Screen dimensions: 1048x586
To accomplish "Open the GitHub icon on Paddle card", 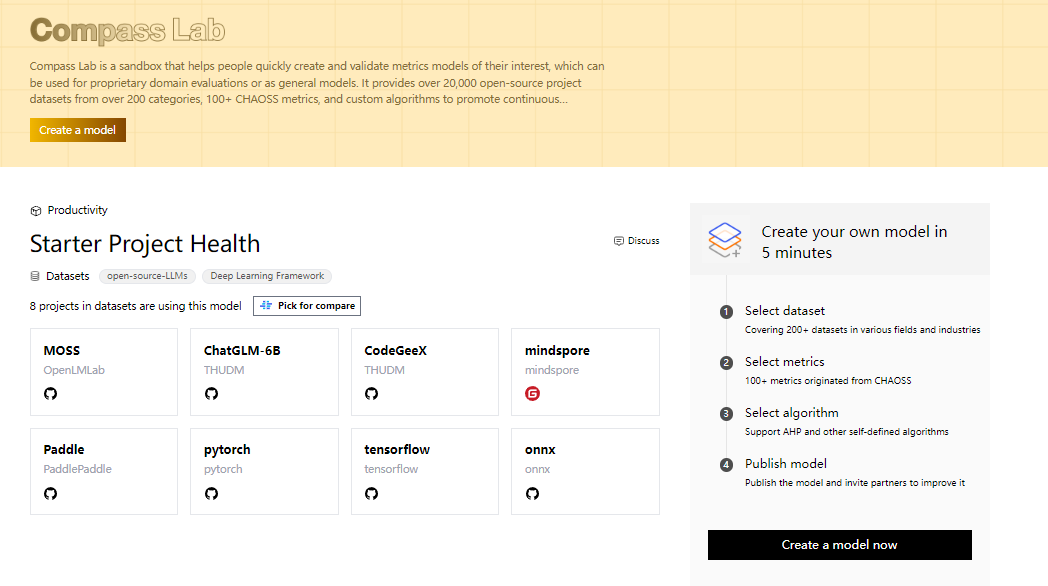I will tap(50, 494).
